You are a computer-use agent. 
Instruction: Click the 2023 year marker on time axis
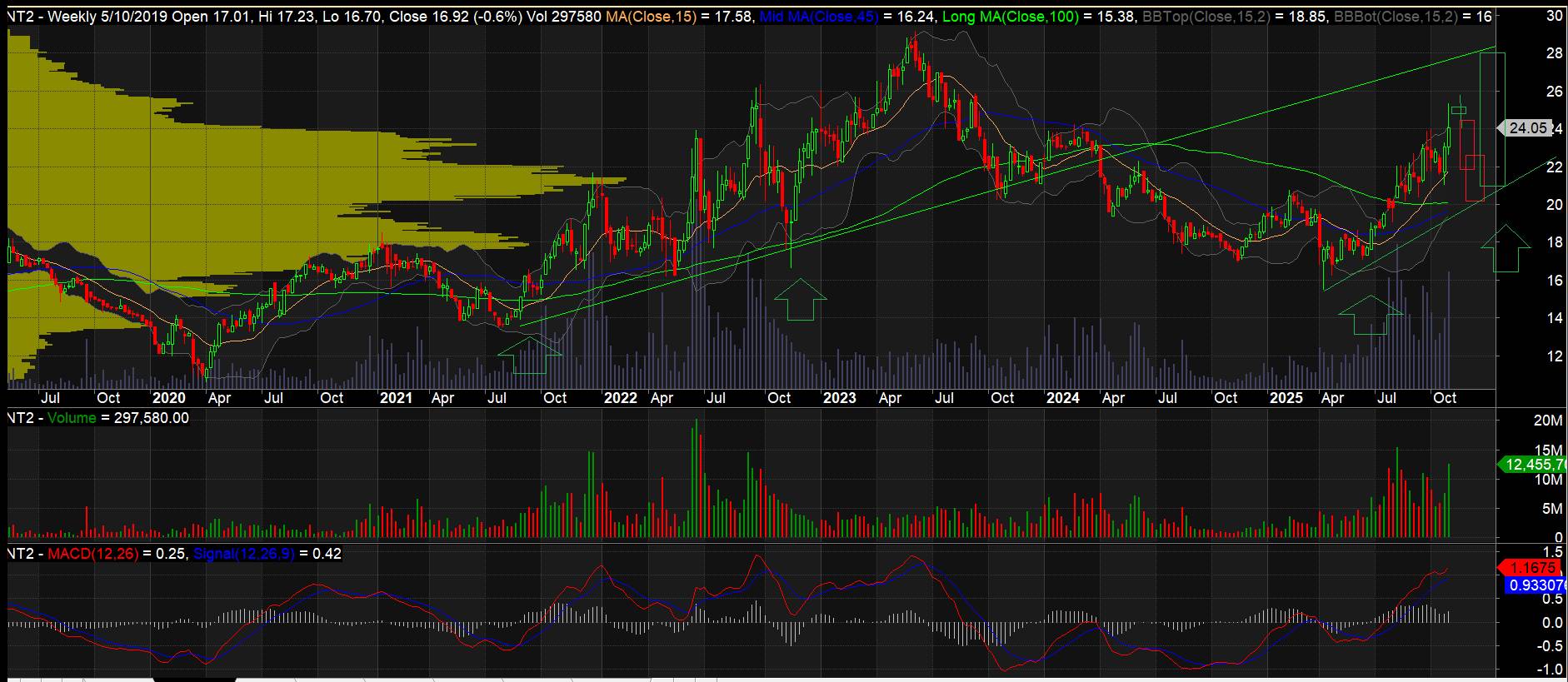click(839, 398)
